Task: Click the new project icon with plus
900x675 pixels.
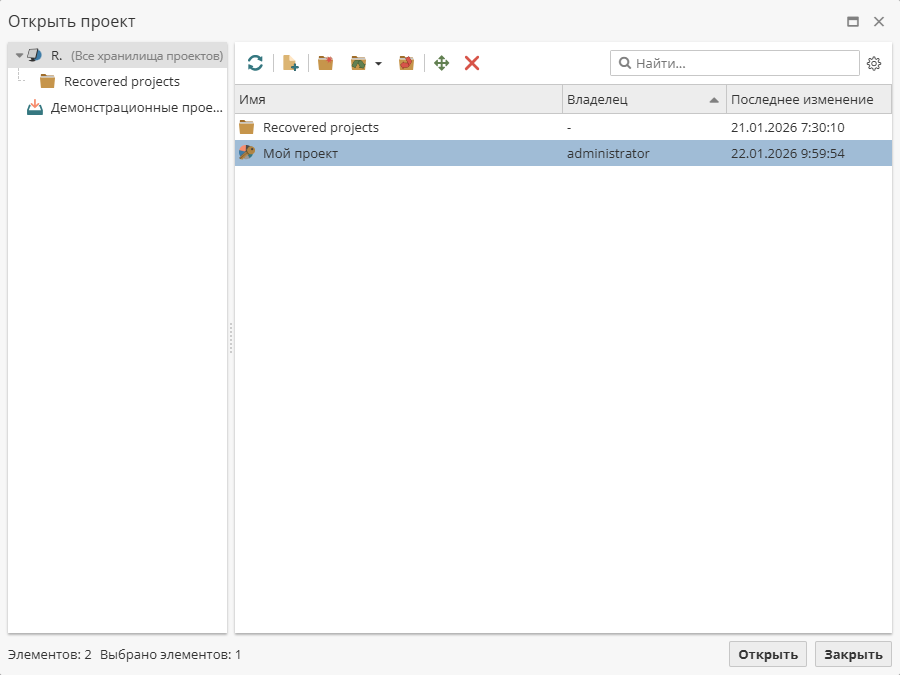Action: pos(290,63)
